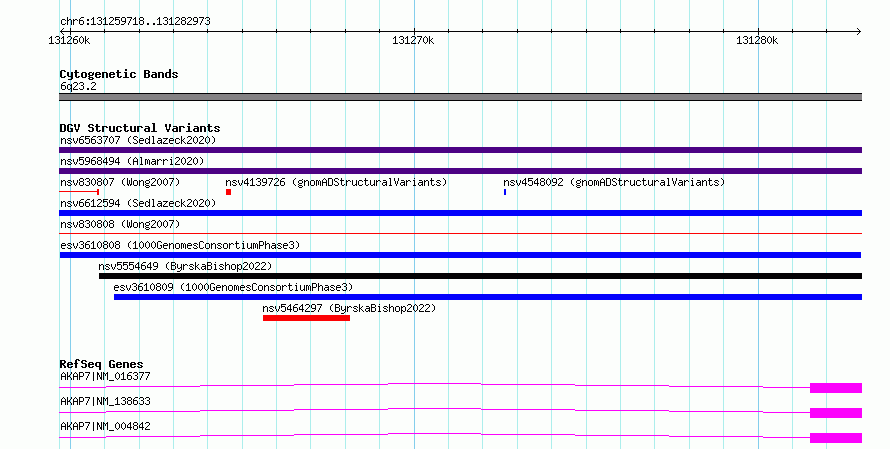
Task: Click the chr6:131259718..131282973 coordinate label
Action: click(135, 21)
